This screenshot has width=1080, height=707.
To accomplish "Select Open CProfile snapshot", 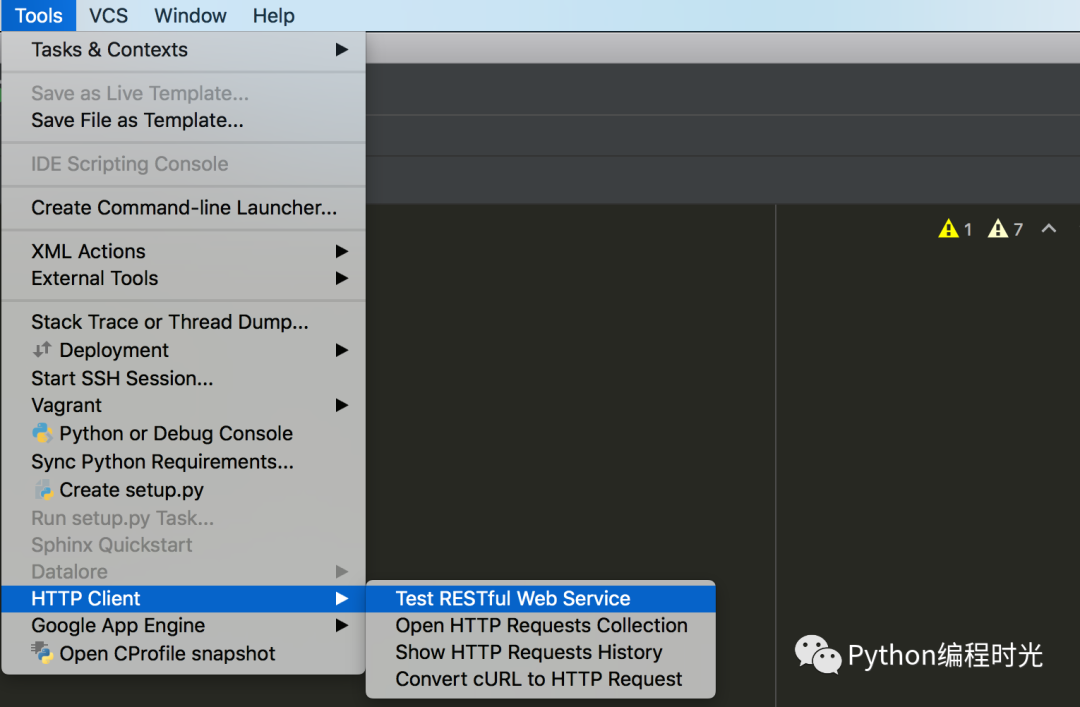I will coord(183,653).
